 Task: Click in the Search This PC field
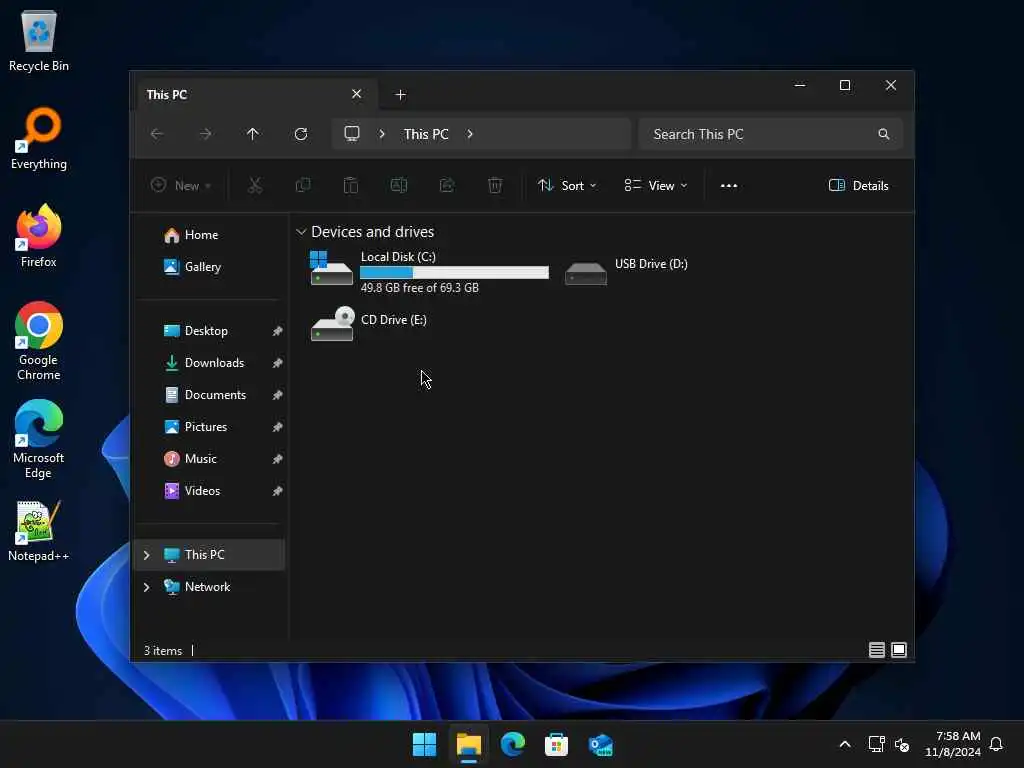(x=771, y=134)
